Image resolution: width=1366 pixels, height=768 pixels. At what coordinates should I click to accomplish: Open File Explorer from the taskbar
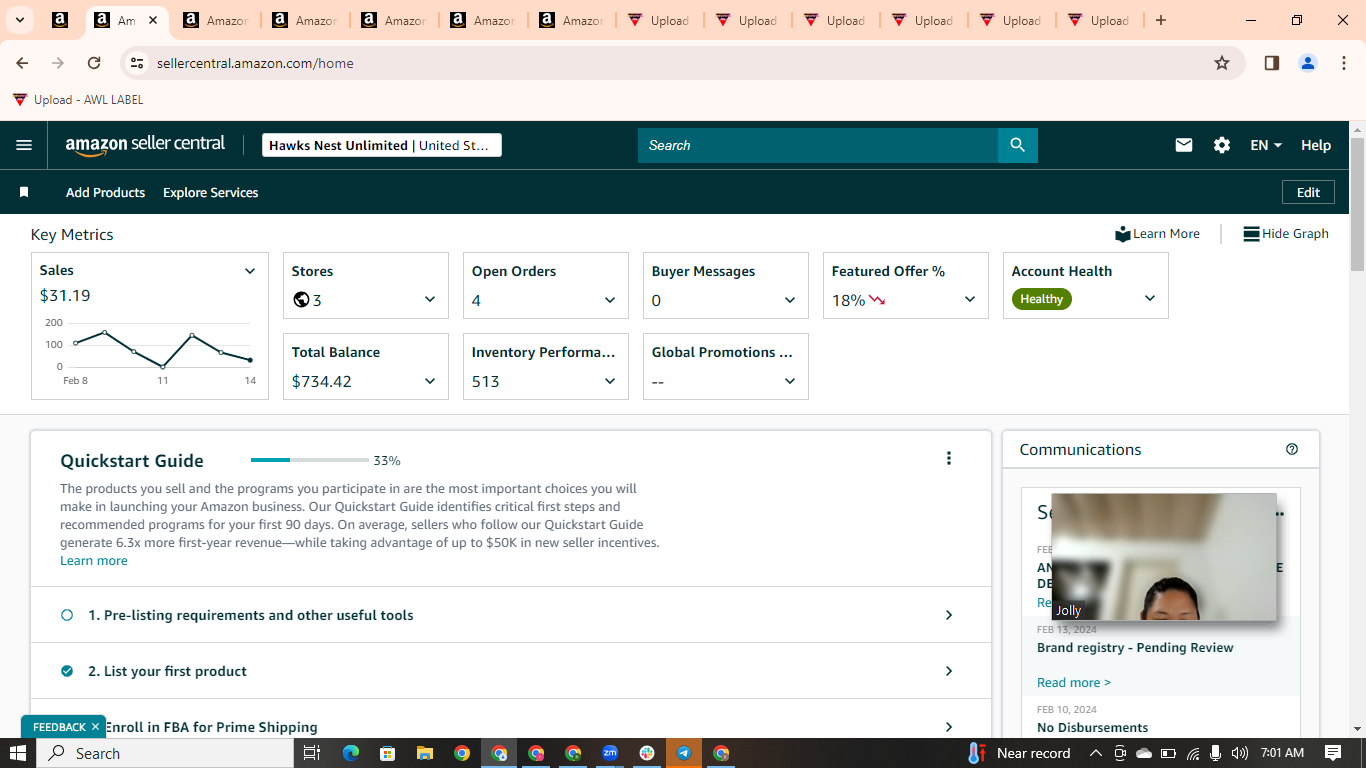pos(425,753)
